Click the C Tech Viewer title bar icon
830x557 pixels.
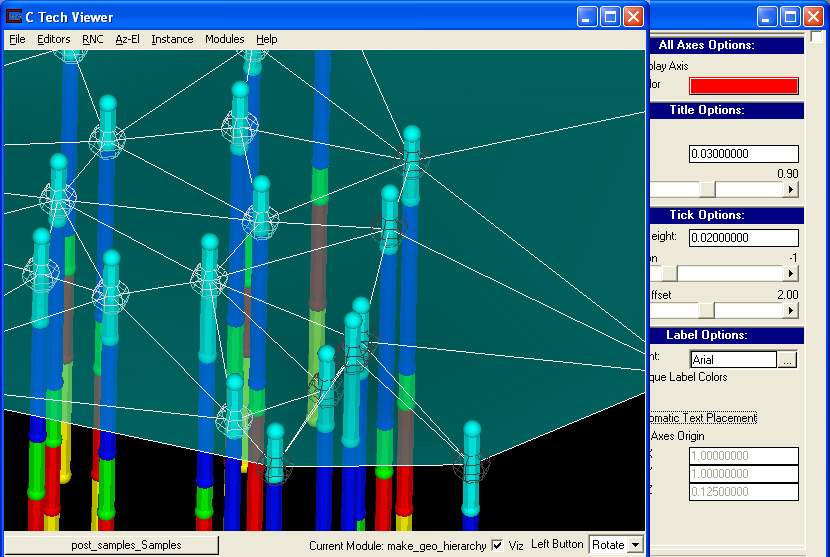tap(14, 17)
